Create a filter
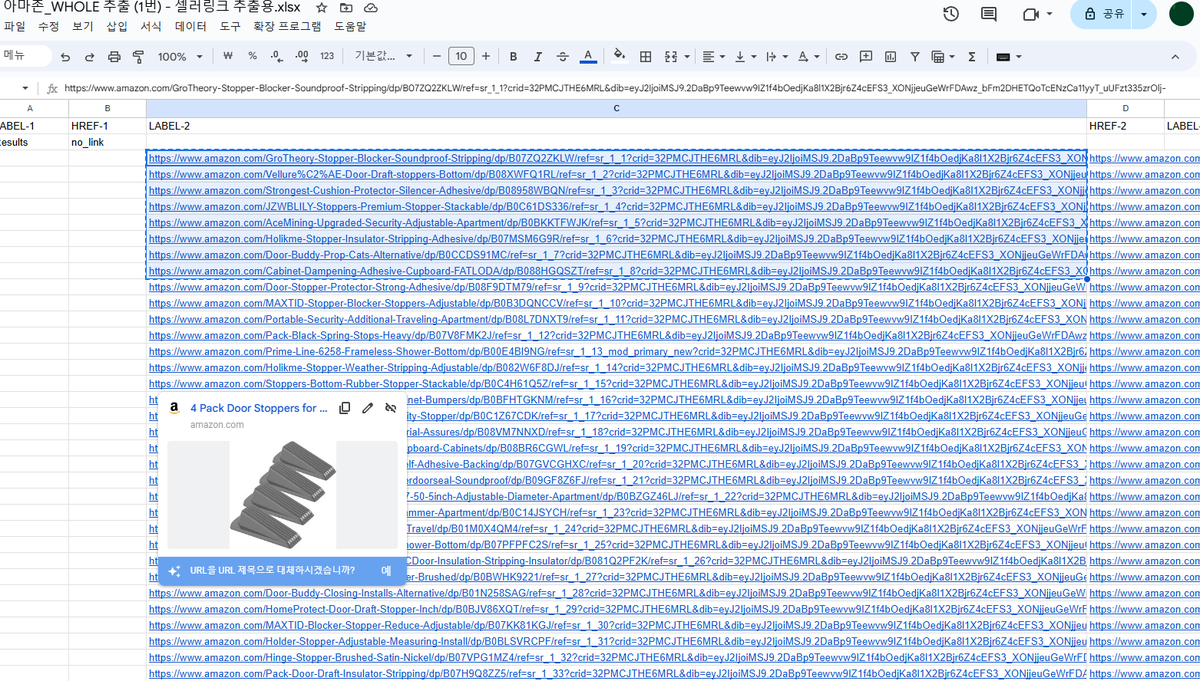 coord(915,57)
